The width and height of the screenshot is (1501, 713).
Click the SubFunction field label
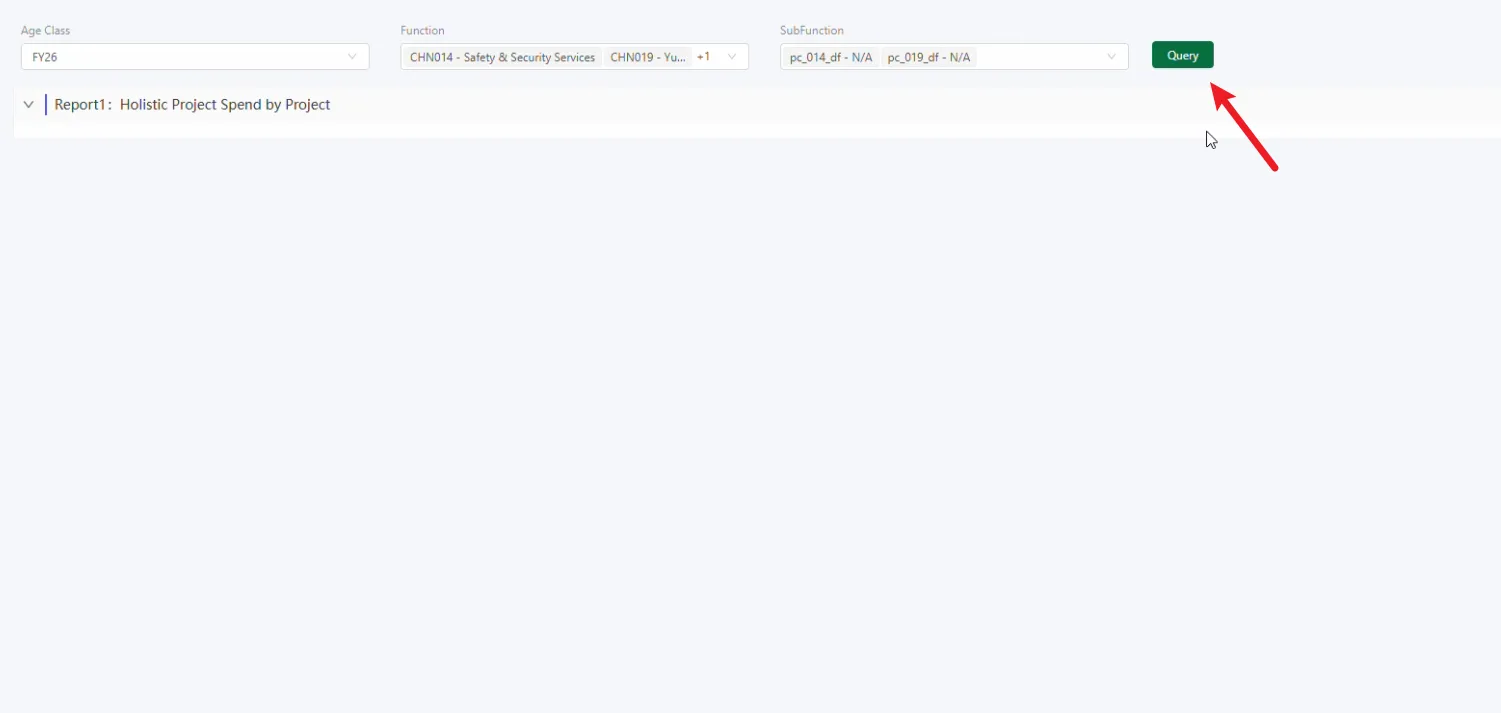[x=811, y=31]
